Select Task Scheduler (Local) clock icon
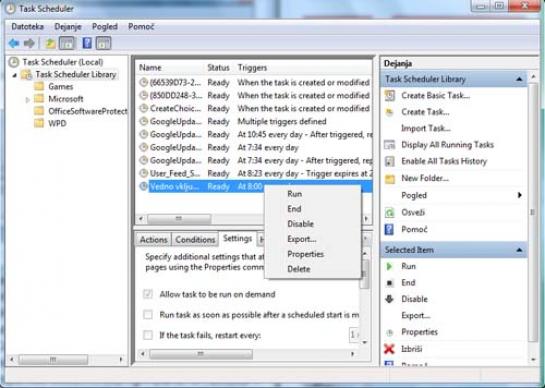This screenshot has width=545, height=388. click(14, 62)
